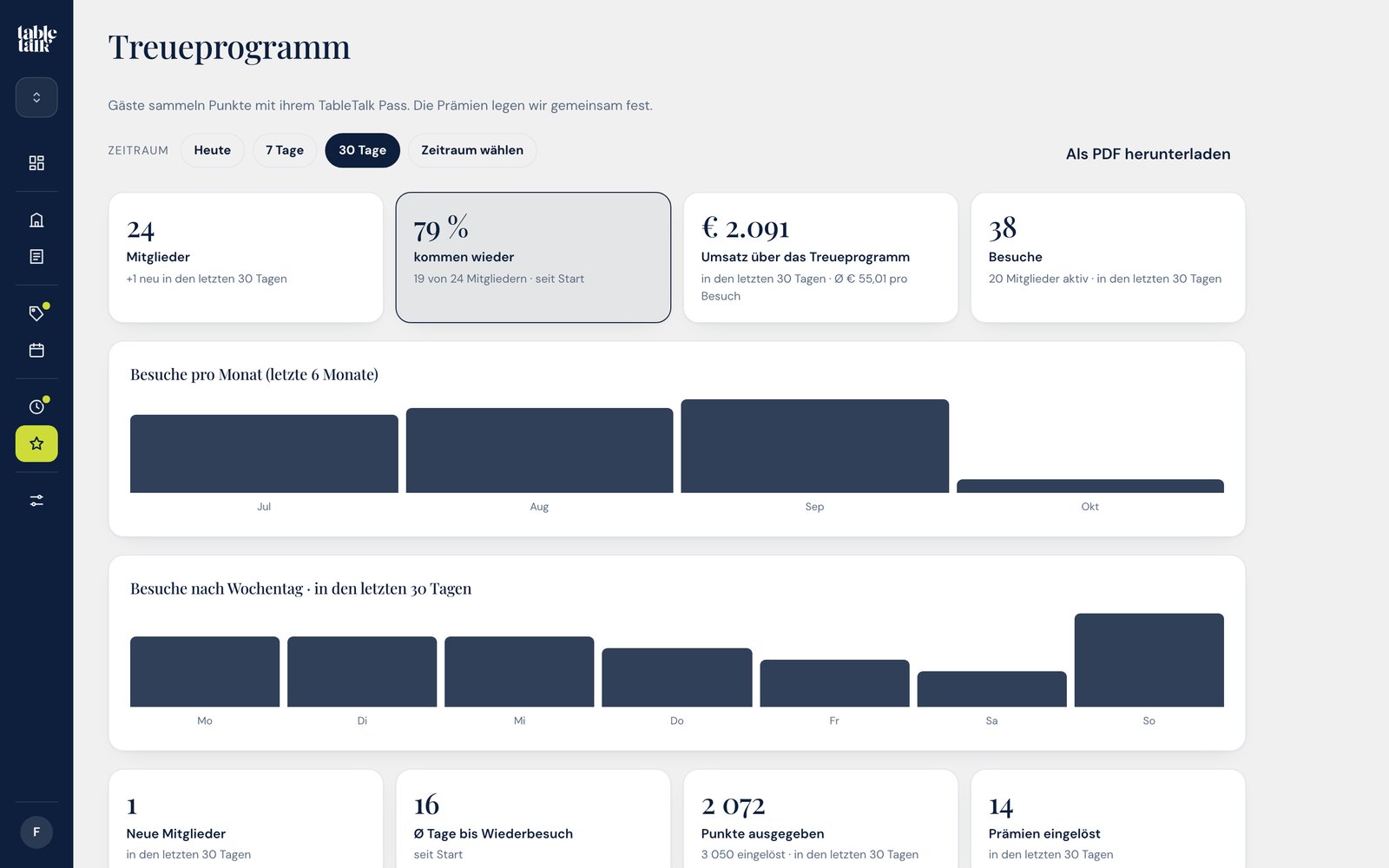The image size is (1389, 868).
Task: Open the restaurant building icon in the sidebar
Action: pos(36,220)
